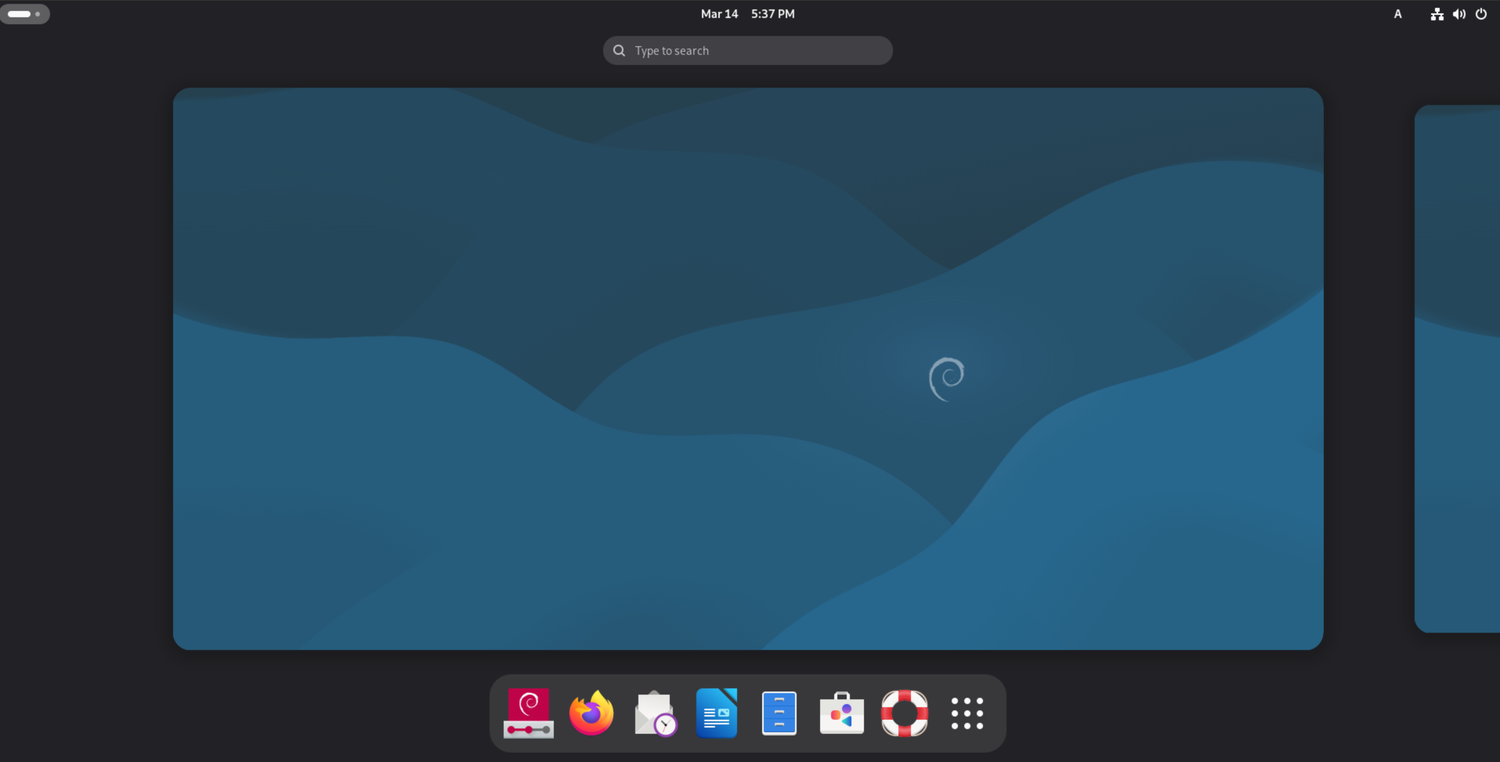
Task: Open the calendar by clicking the clock
Action: [747, 13]
